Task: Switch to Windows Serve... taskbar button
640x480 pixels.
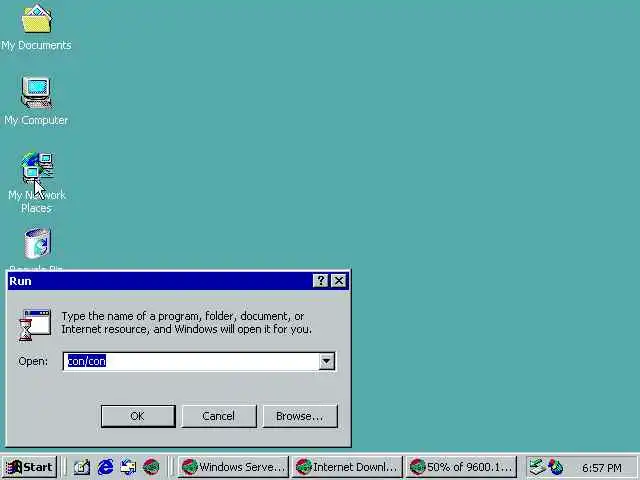Action: point(233,467)
